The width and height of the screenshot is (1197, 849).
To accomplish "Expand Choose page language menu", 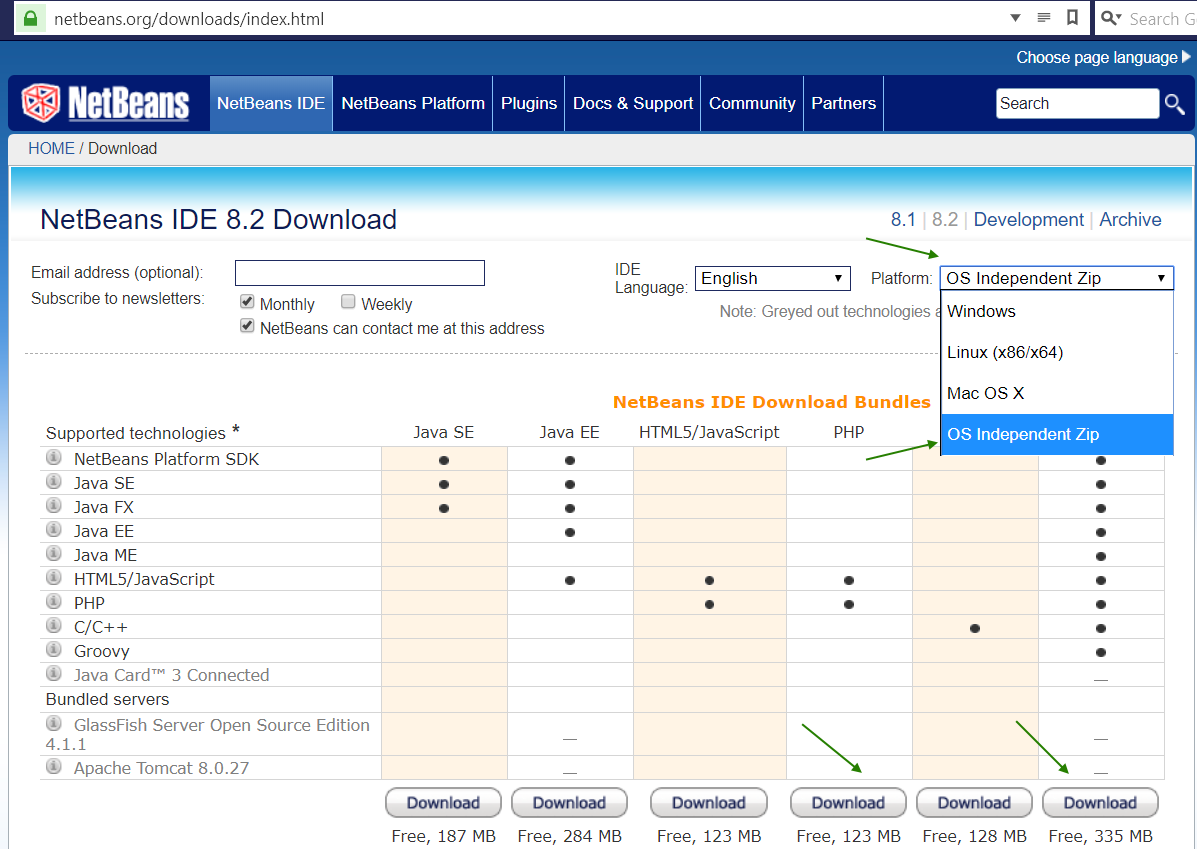I will (1103, 58).
